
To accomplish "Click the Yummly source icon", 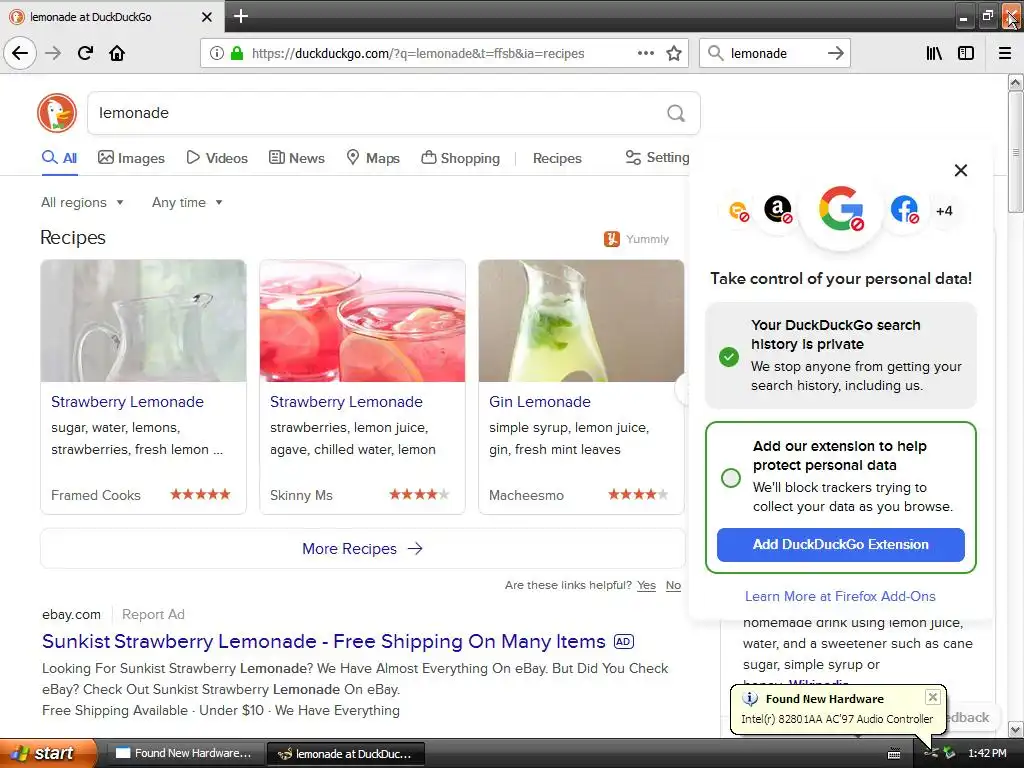I will [611, 239].
